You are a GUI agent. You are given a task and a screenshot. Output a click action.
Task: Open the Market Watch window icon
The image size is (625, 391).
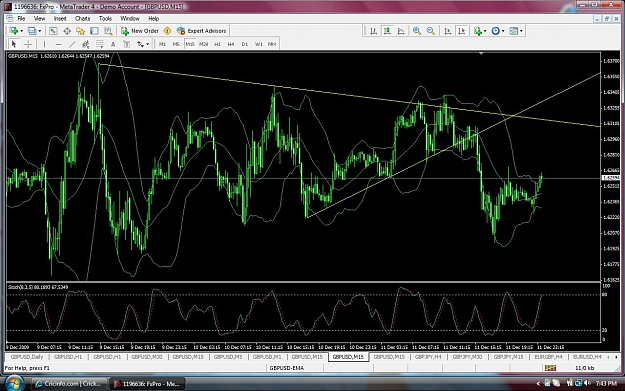pos(53,31)
